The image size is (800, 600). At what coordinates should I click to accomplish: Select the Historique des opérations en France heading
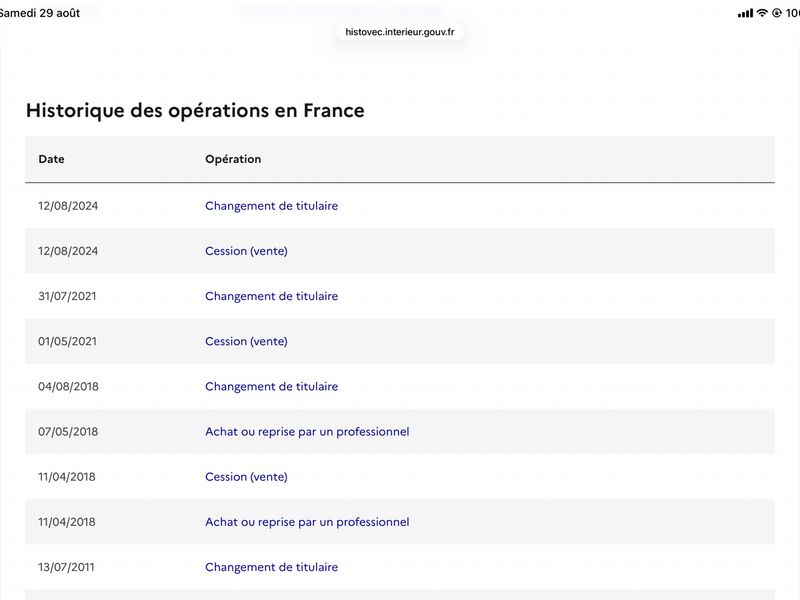[x=195, y=111]
